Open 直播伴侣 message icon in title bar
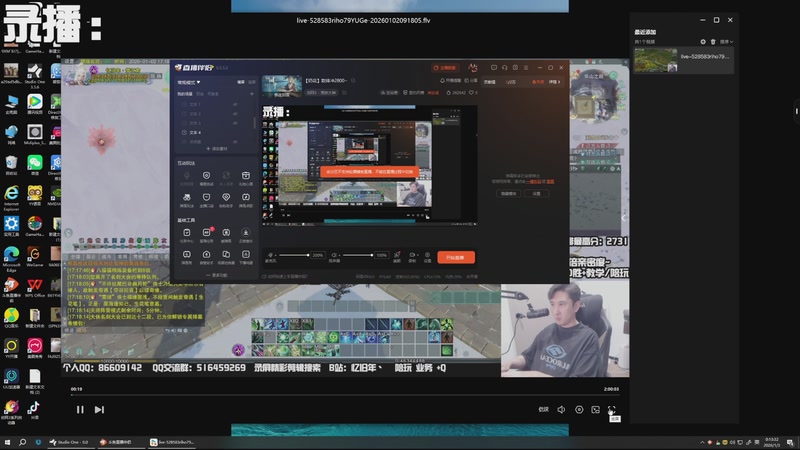800x450 pixels. 493,67
